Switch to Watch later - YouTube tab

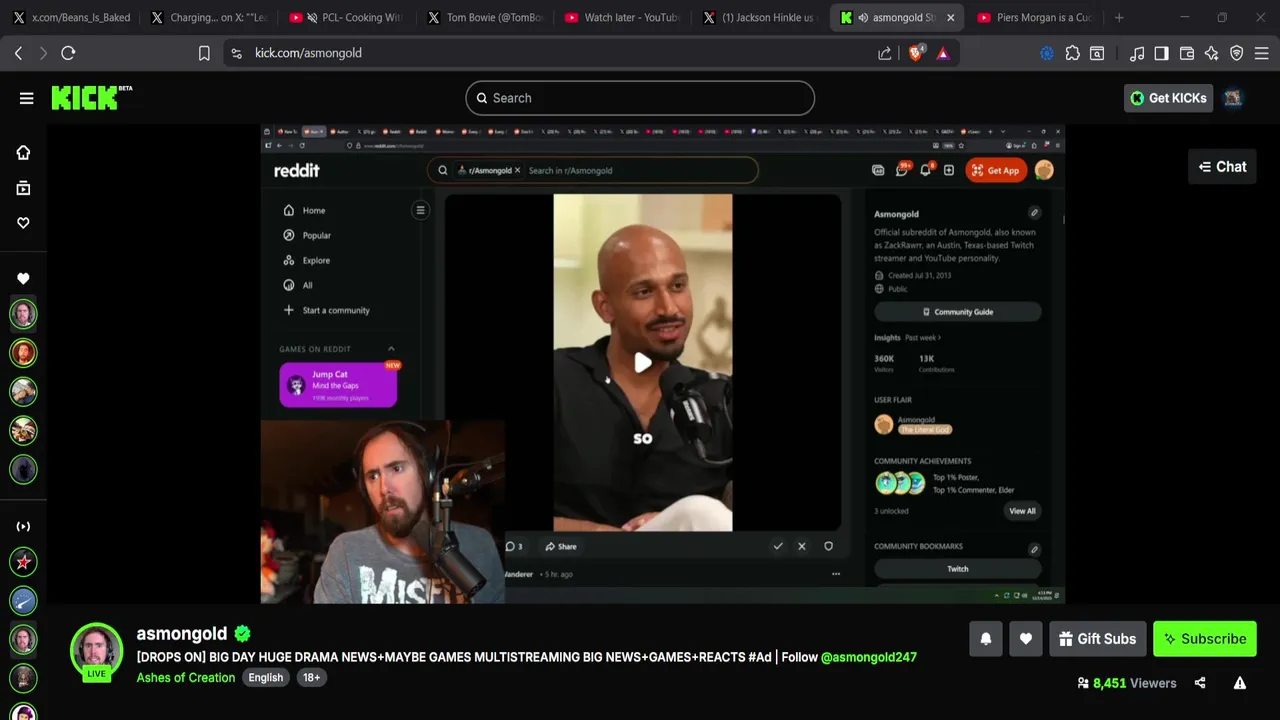(x=622, y=17)
